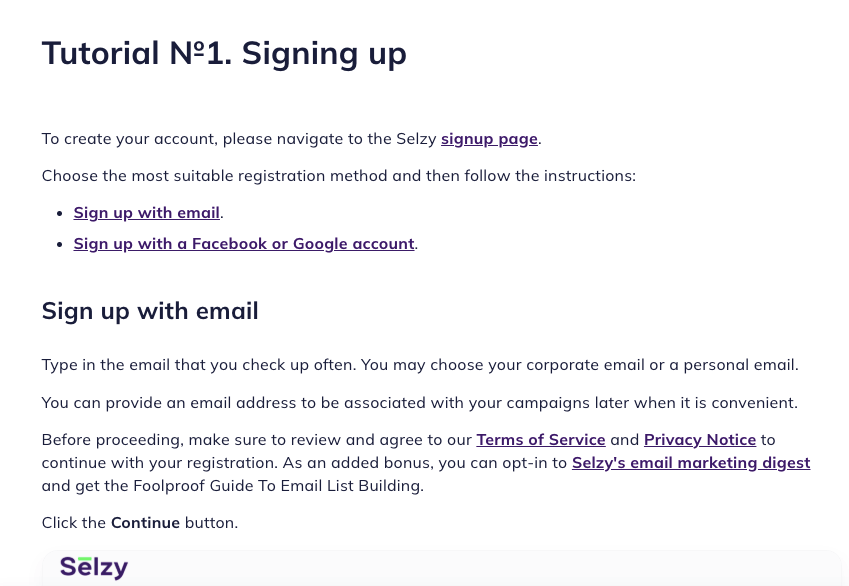Click the sentence about associating email with campaigns

coord(420,403)
